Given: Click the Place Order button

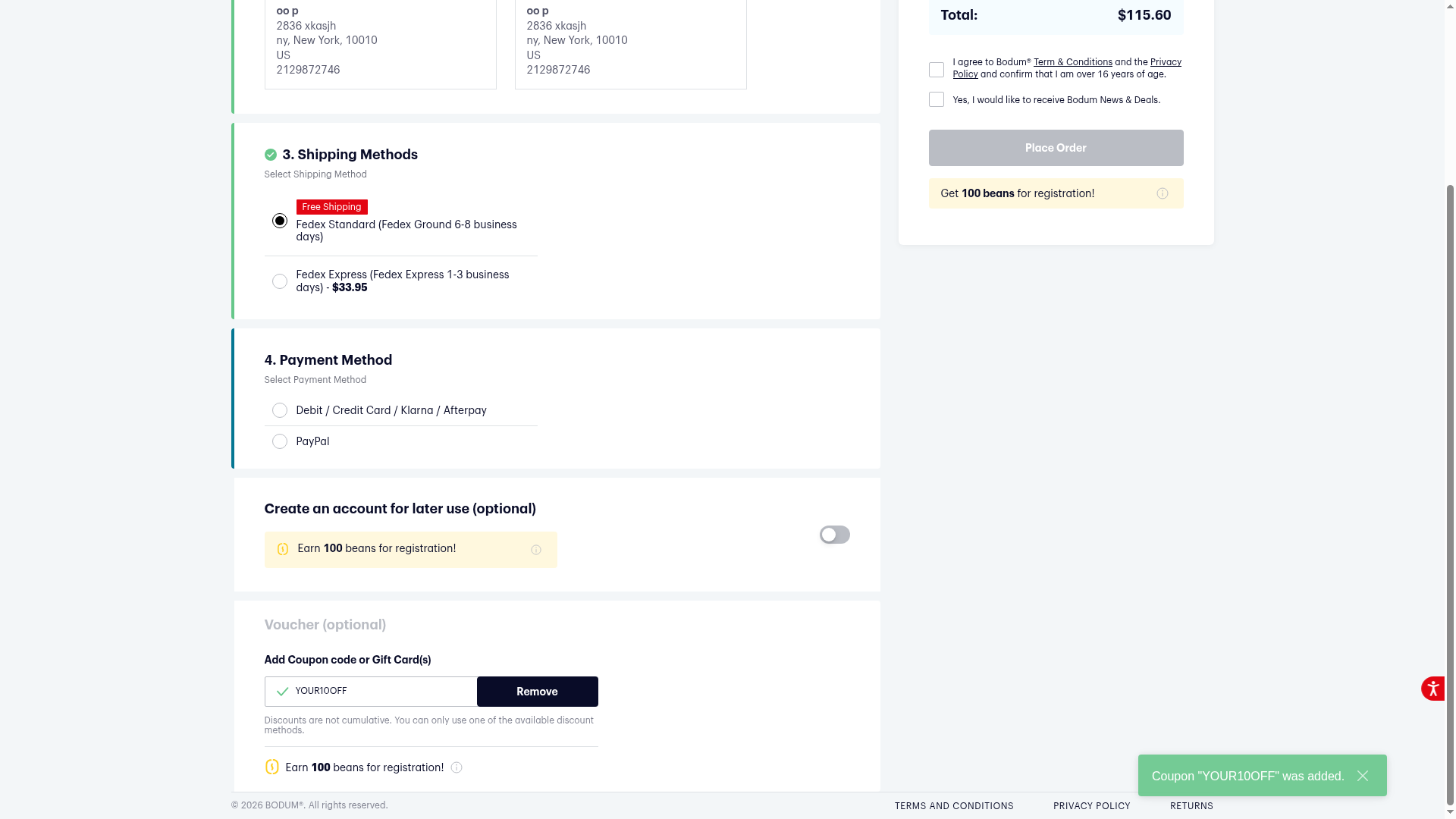Looking at the screenshot, I should click(1056, 148).
